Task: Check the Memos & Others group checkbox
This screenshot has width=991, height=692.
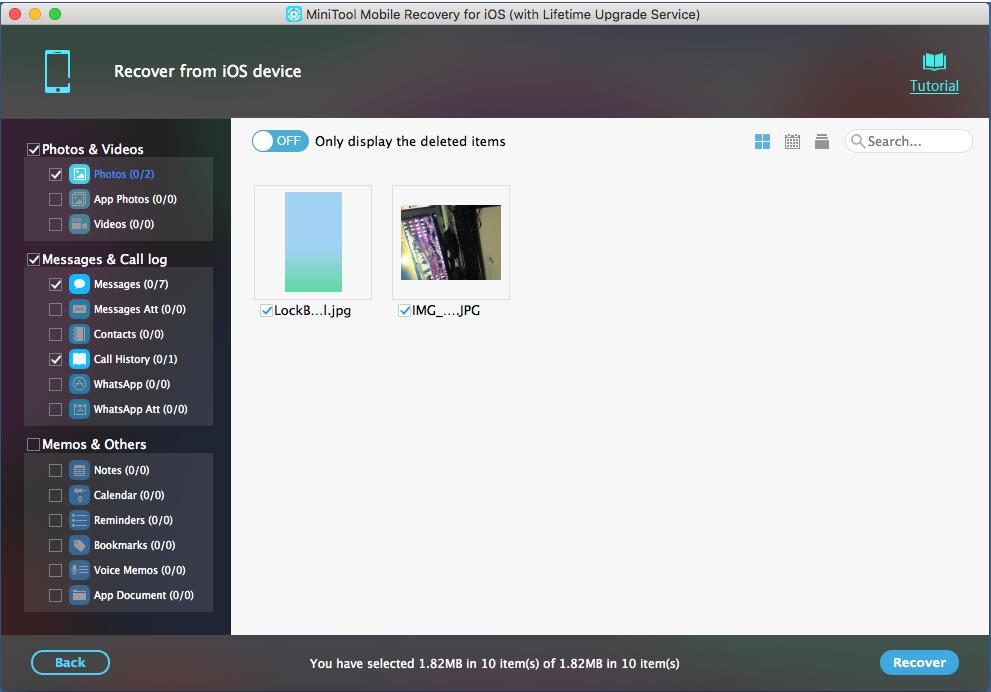Action: click(x=33, y=444)
